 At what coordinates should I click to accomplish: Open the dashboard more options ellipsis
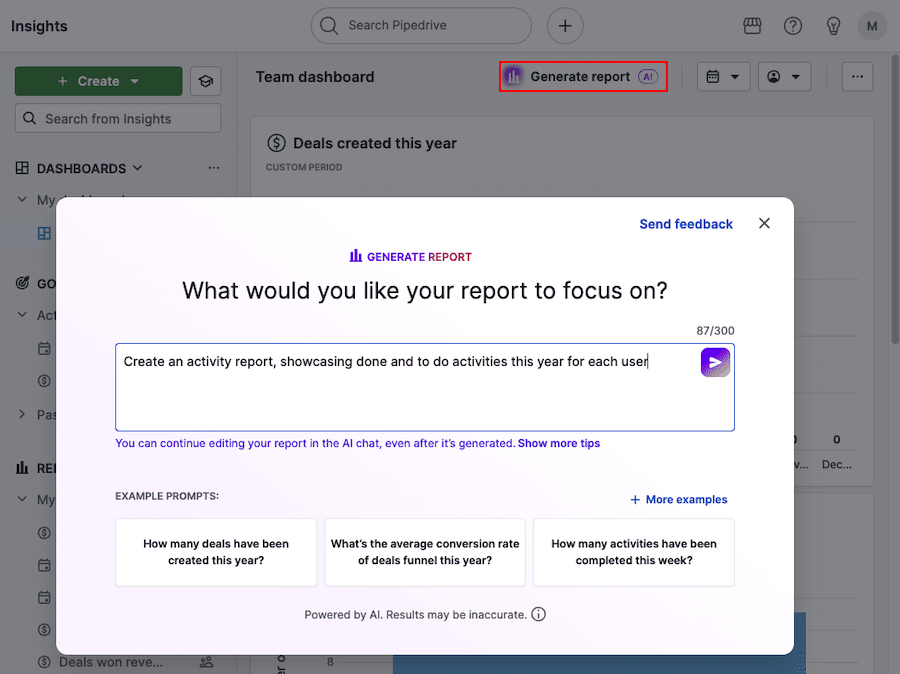pos(857,77)
